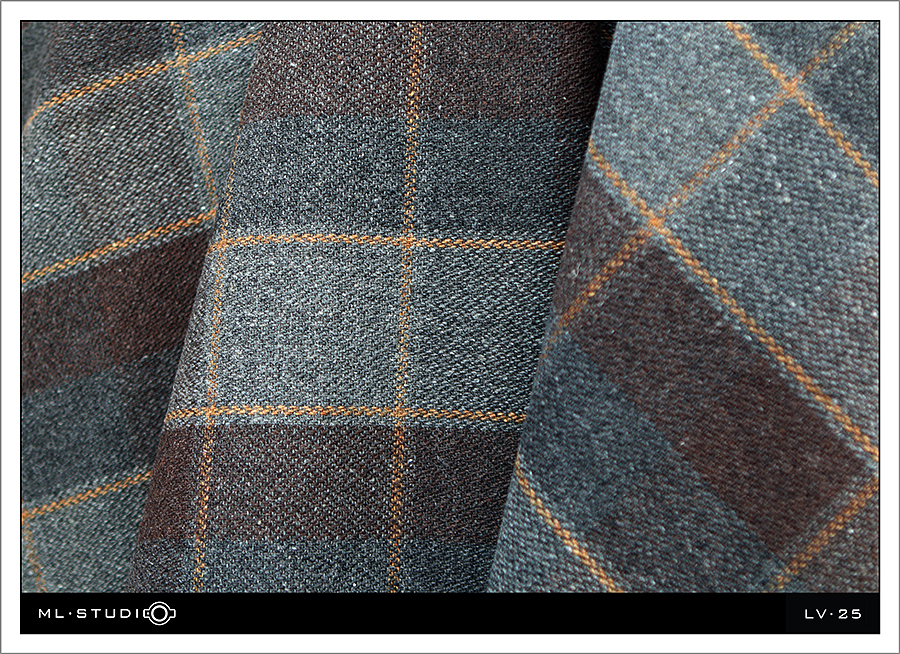Click the bottom brown band of the middle fabric
Viewport: 900px width, 654px height.
click(x=300, y=480)
